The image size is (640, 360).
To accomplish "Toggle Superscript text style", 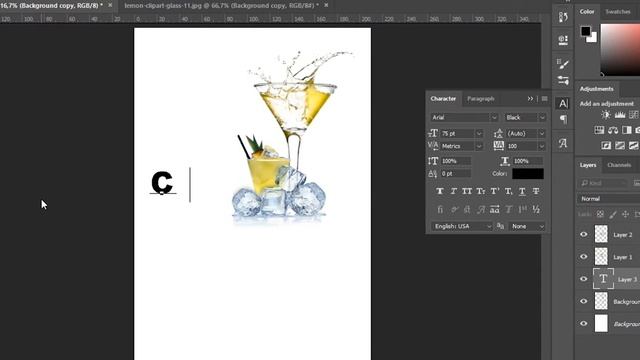I will (x=495, y=191).
